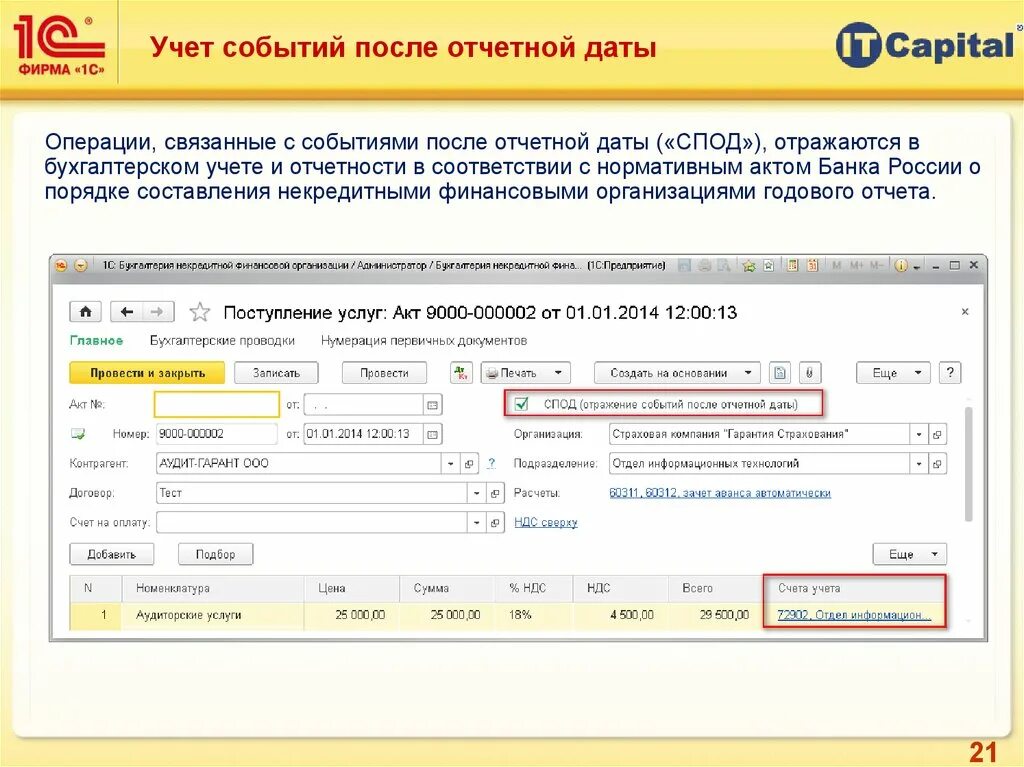Open the Подразделение dropdown list

pyautogui.click(x=919, y=464)
